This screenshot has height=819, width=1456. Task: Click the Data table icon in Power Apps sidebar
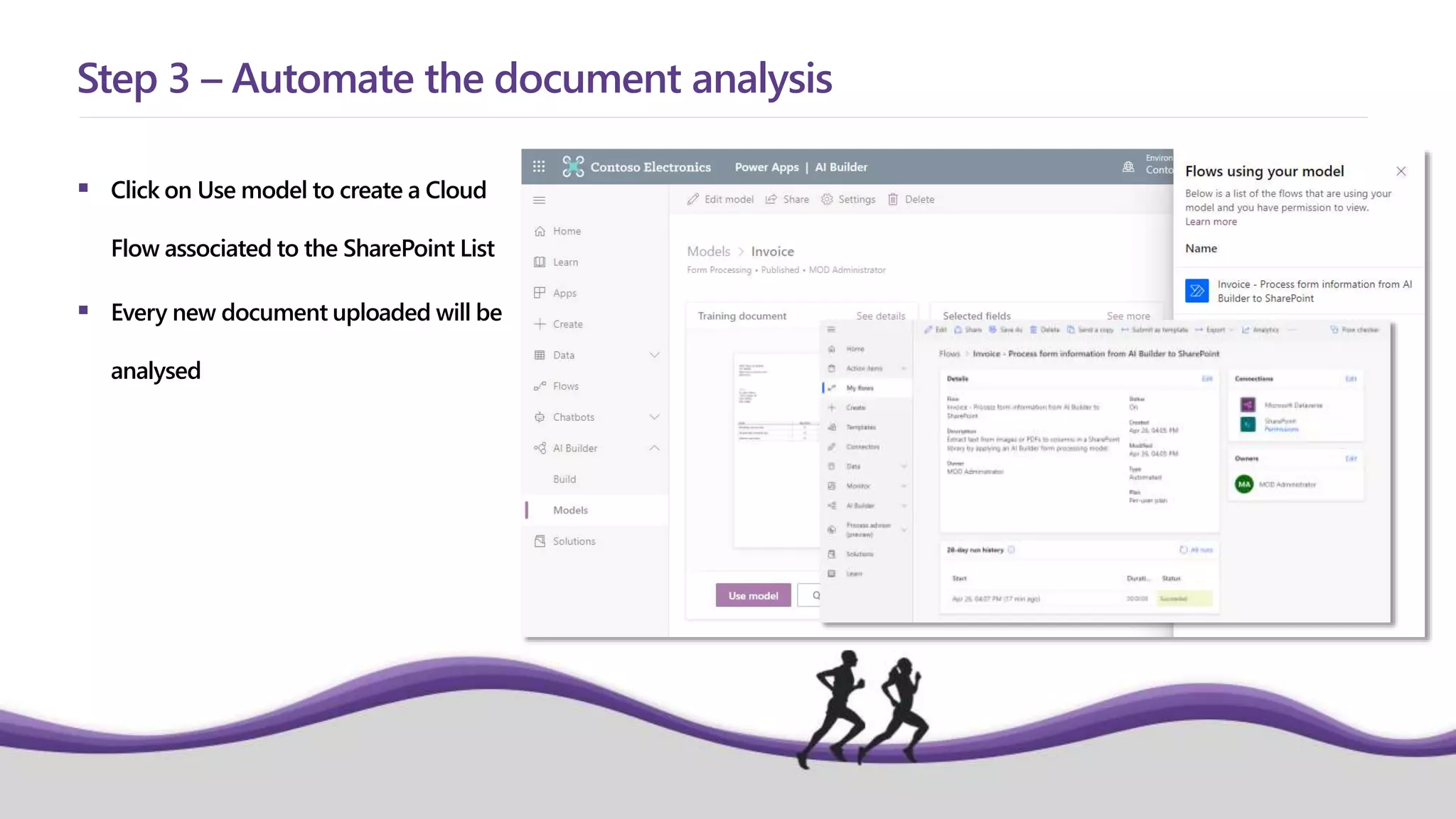click(x=540, y=355)
